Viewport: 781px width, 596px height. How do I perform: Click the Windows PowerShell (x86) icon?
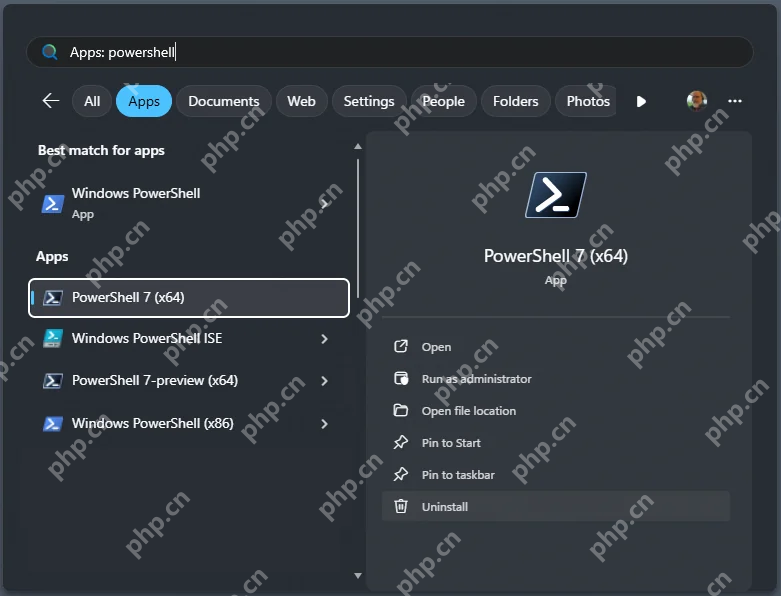point(52,424)
